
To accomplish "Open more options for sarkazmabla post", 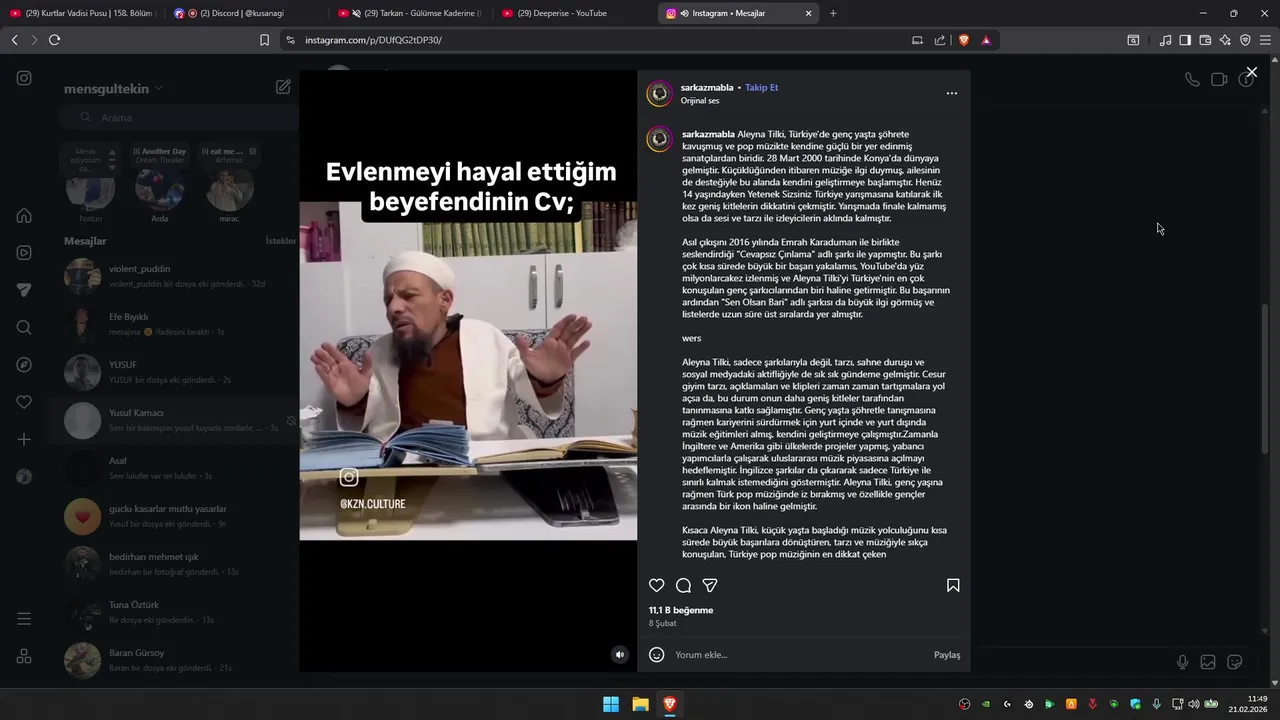I will point(951,93).
